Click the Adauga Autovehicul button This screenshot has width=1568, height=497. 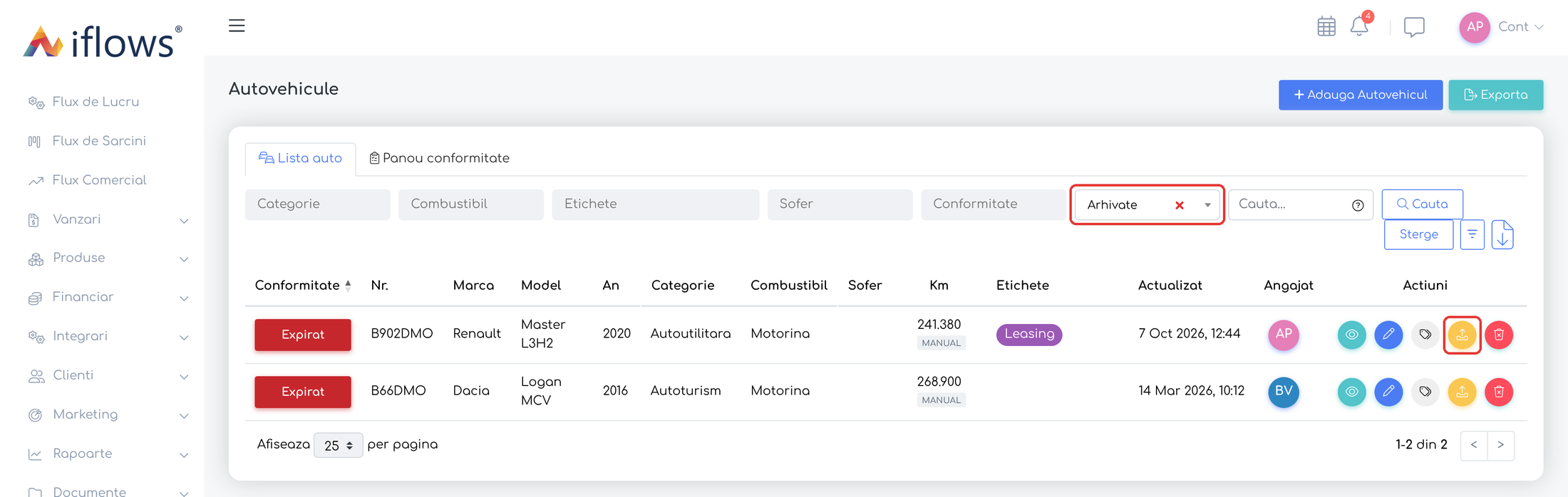pyautogui.click(x=1361, y=95)
